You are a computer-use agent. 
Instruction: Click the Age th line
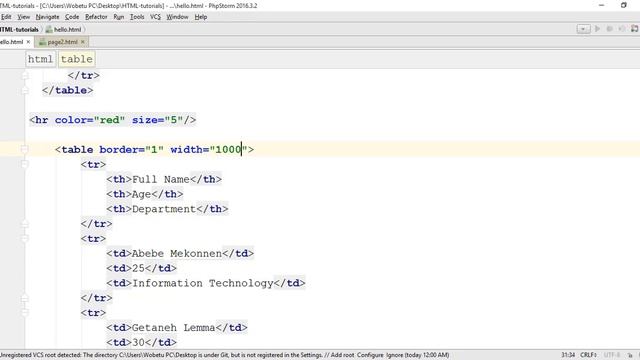[145, 194]
